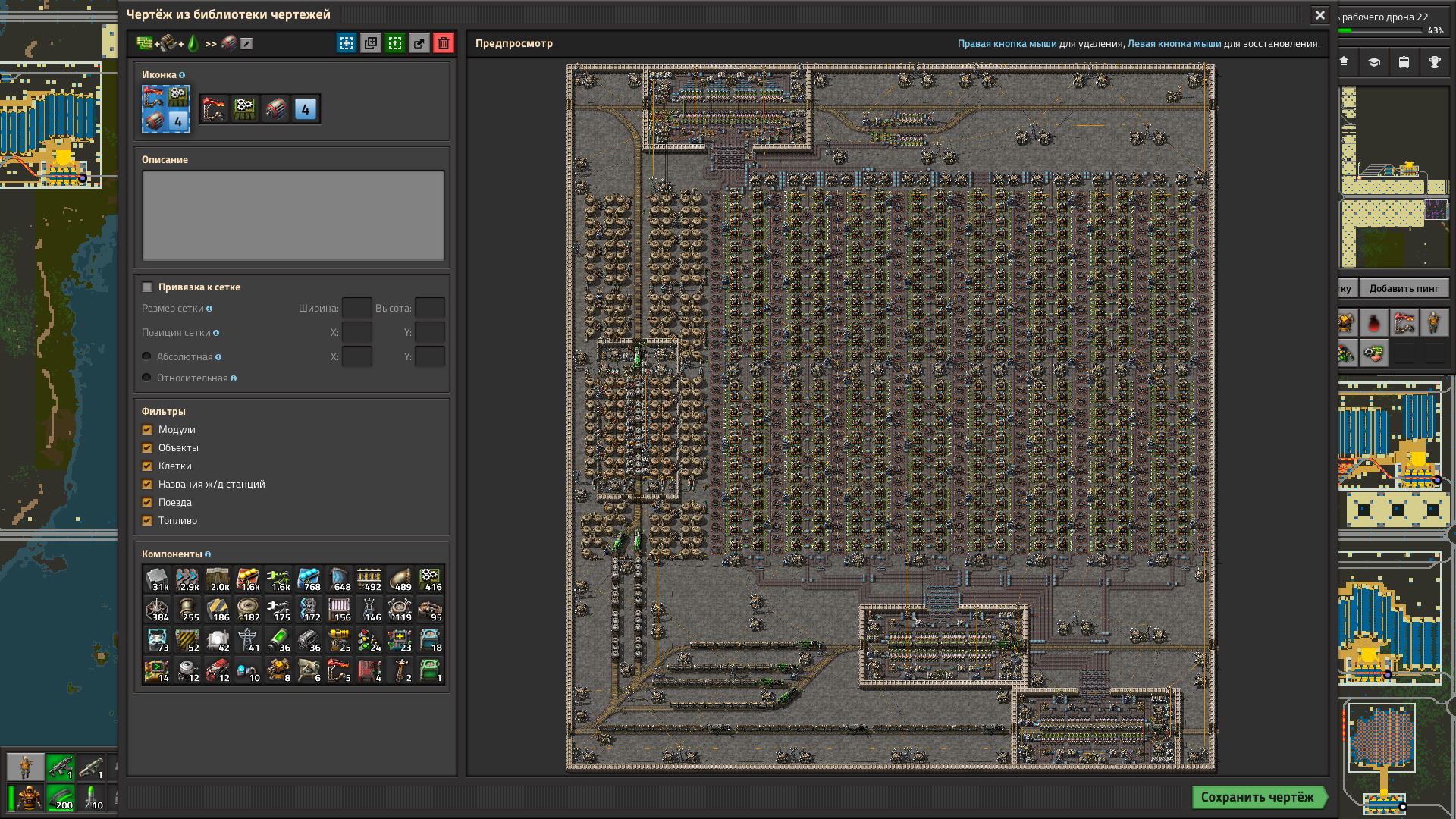The width and height of the screenshot is (1456, 819).
Task: Click the productivity module icon slot
Action: click(245, 109)
